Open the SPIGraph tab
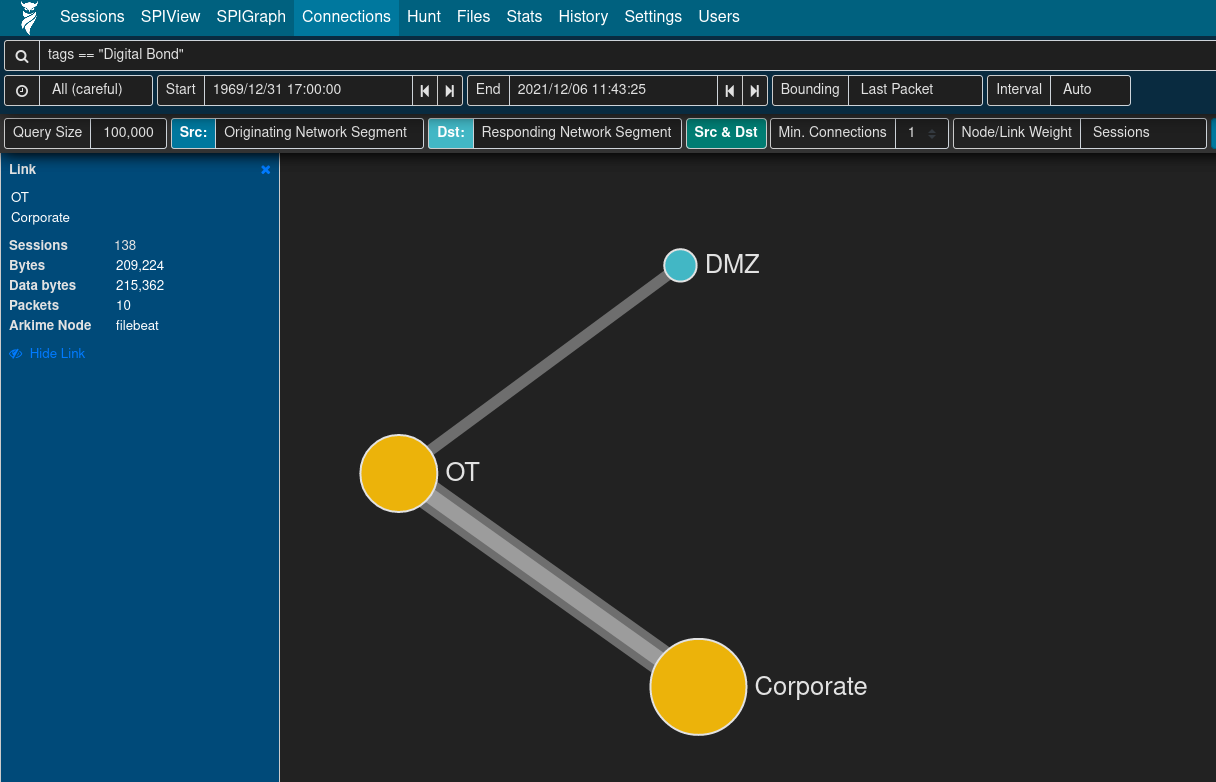Image resolution: width=1216 pixels, height=782 pixels. (251, 17)
